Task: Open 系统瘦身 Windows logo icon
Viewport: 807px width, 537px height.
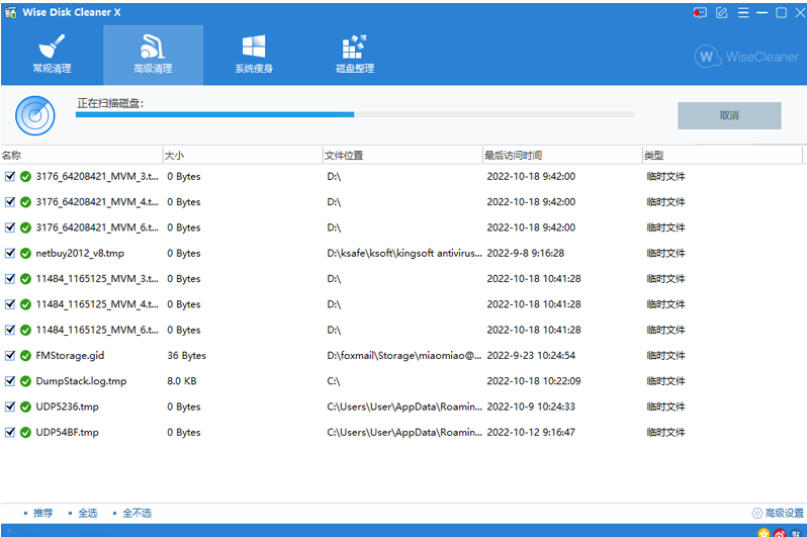Action: click(x=254, y=55)
